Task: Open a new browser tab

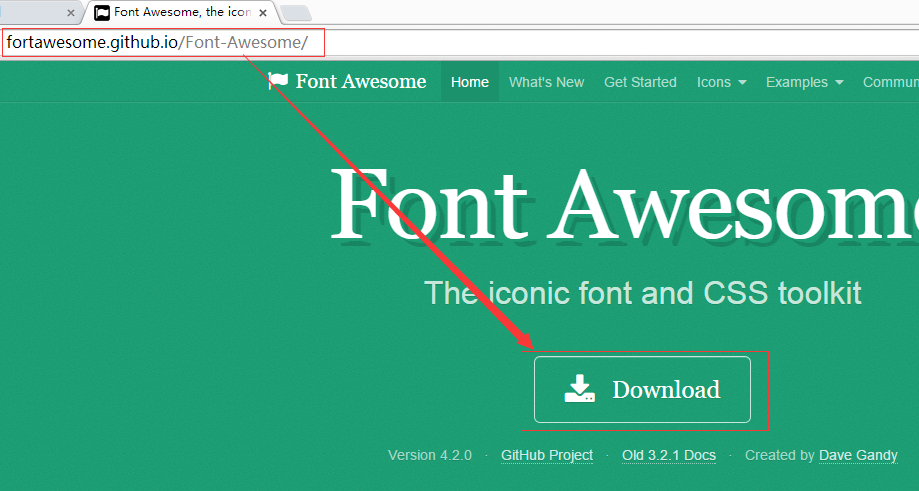Action: [296, 13]
